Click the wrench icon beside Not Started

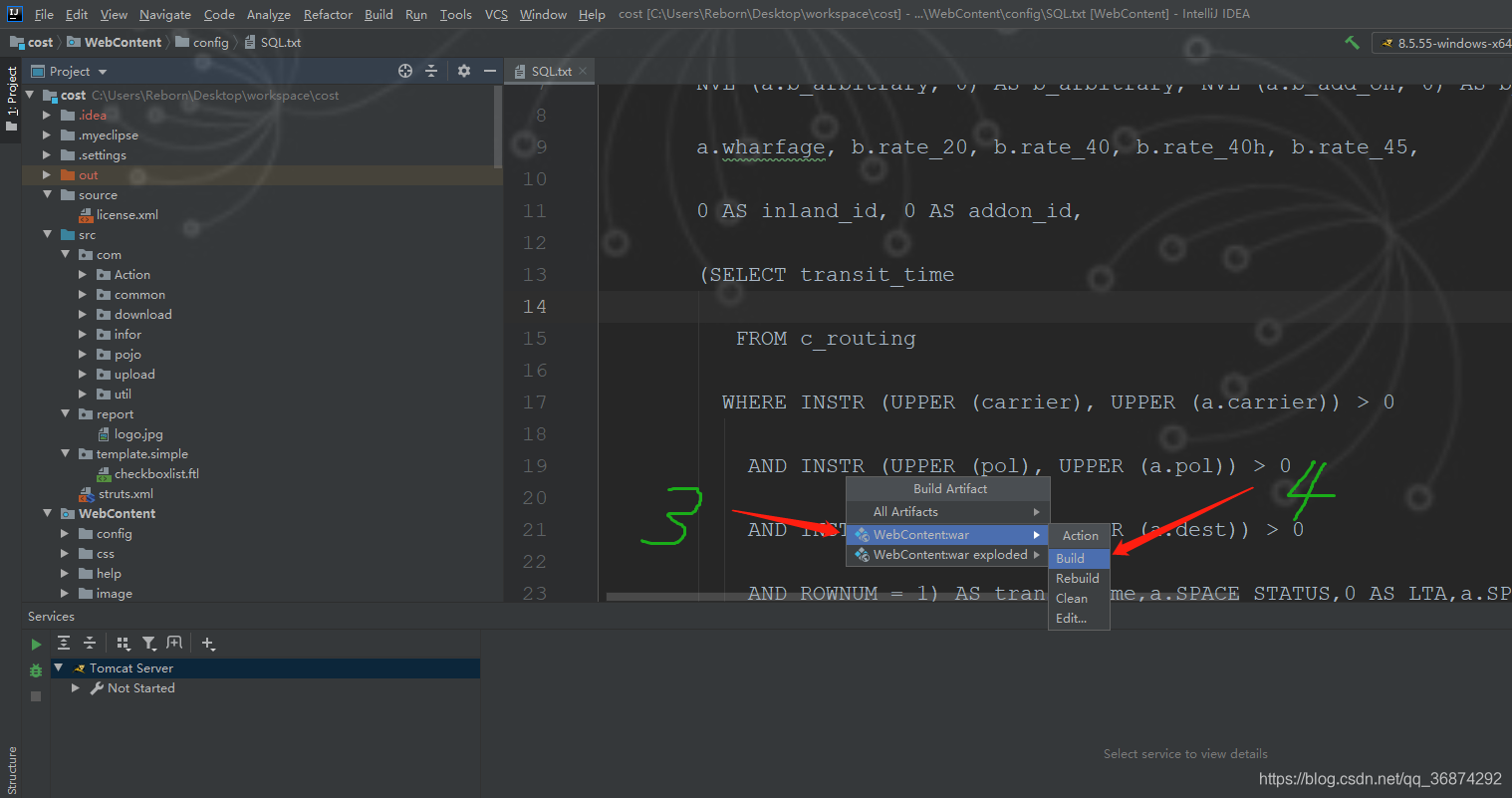pos(98,688)
